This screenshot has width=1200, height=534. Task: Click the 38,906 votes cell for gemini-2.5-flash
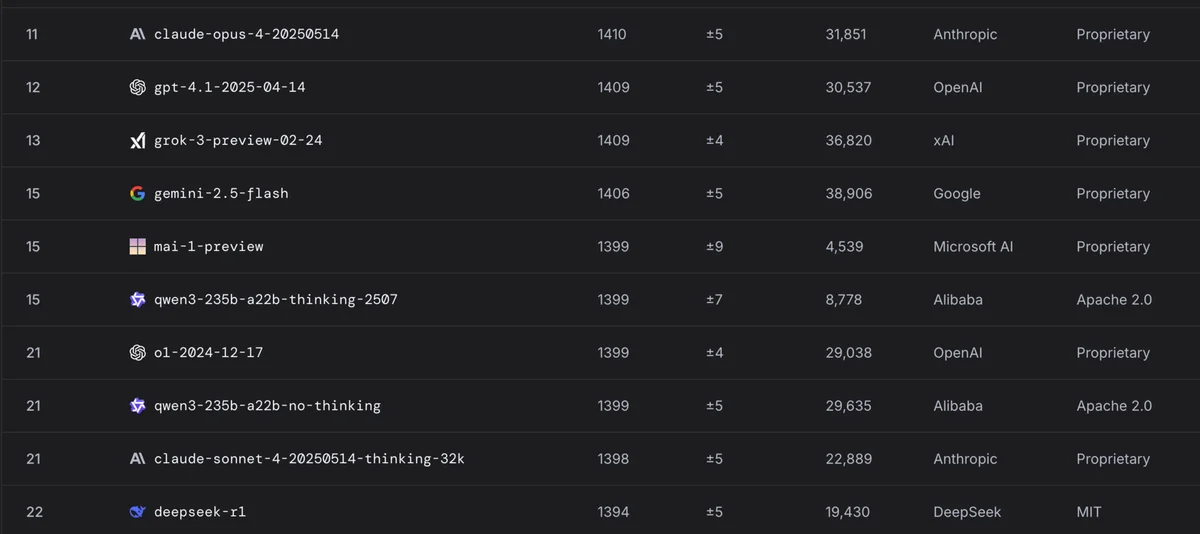click(848, 194)
